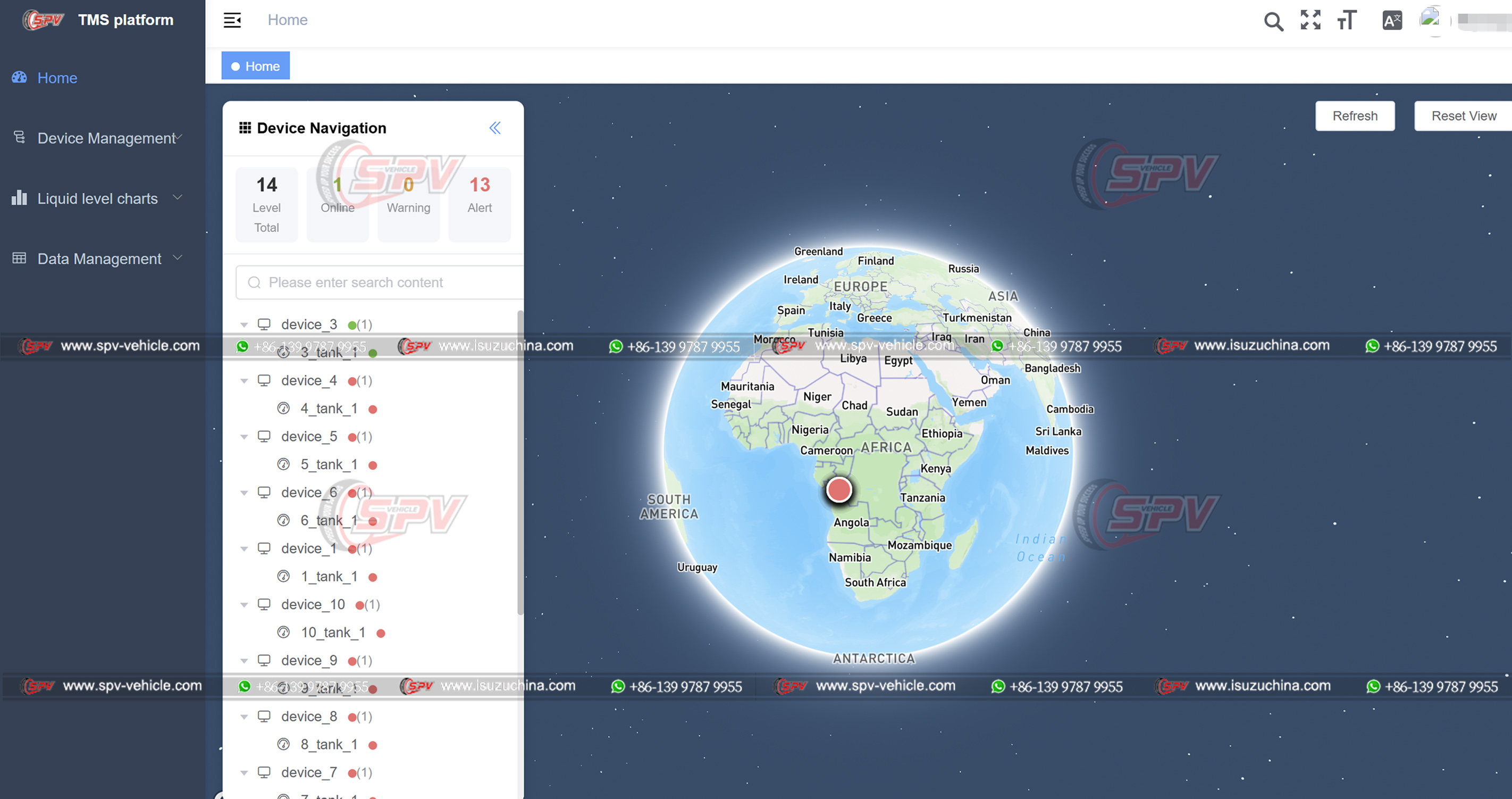Collapse the device_9 tree node

(x=244, y=661)
